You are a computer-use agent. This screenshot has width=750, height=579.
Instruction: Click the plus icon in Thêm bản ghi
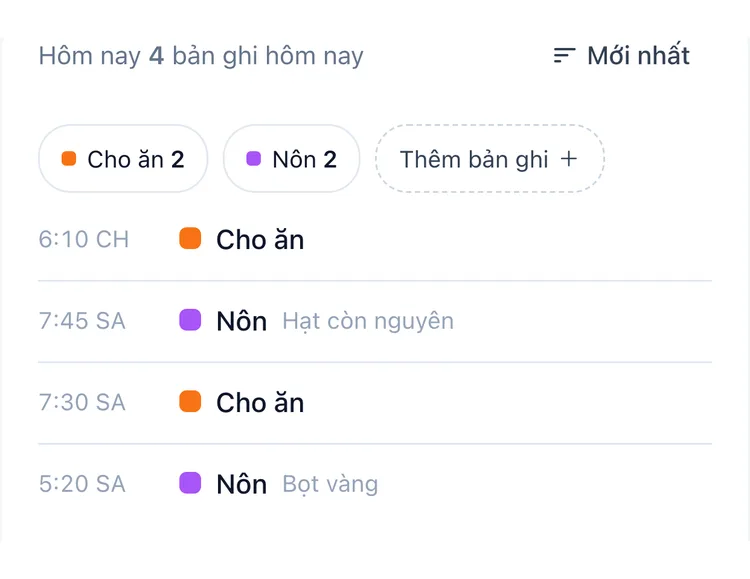[x=569, y=158]
